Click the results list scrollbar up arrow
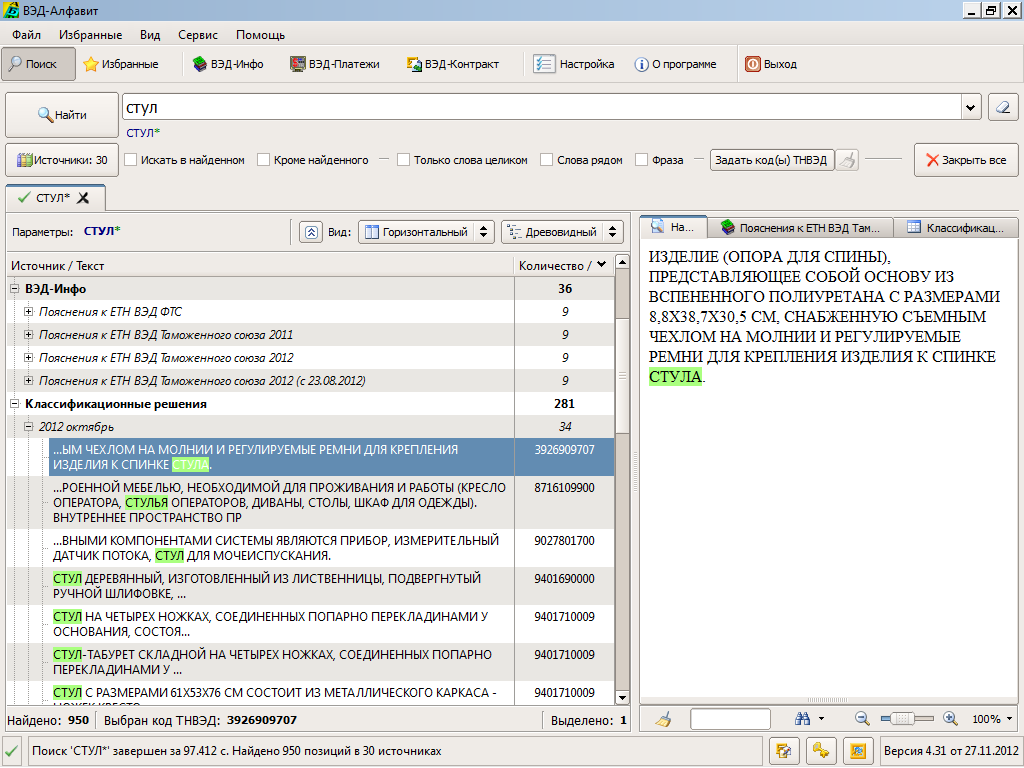 tap(622, 263)
